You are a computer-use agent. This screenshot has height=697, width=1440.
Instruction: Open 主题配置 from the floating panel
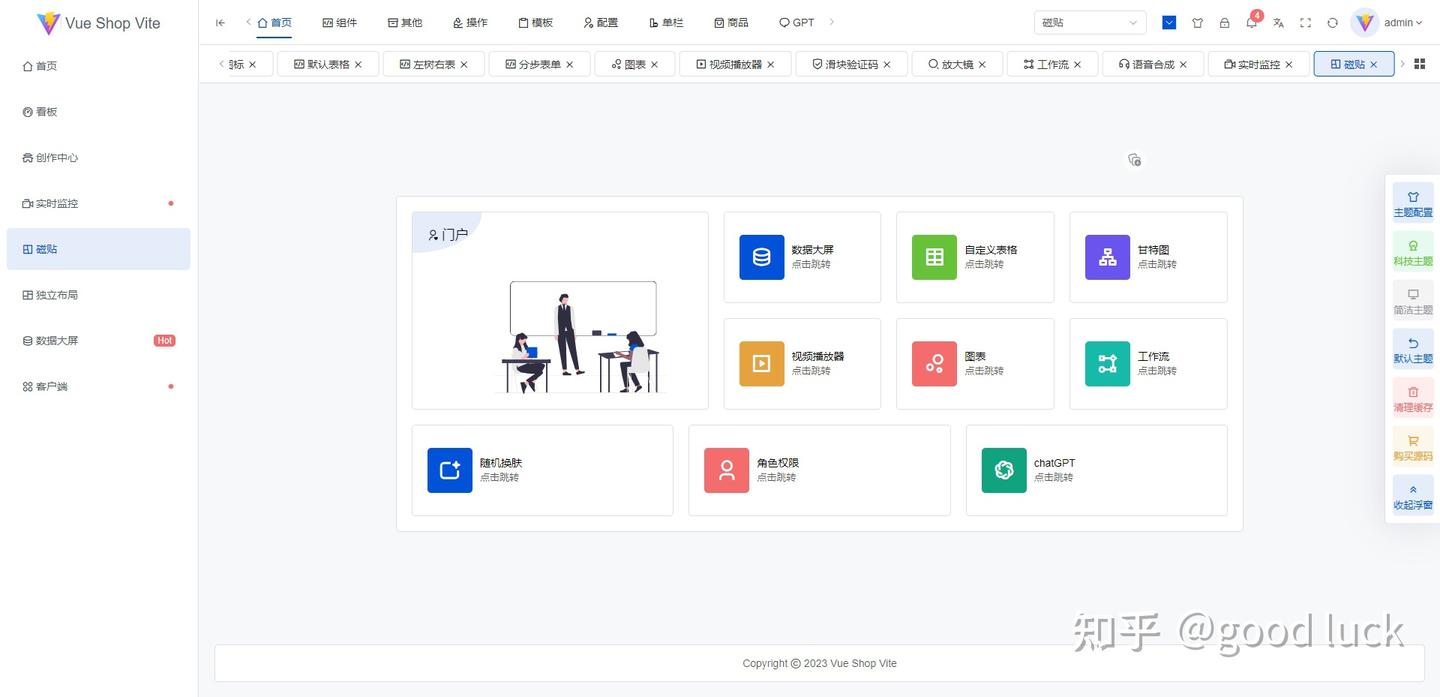point(1412,203)
